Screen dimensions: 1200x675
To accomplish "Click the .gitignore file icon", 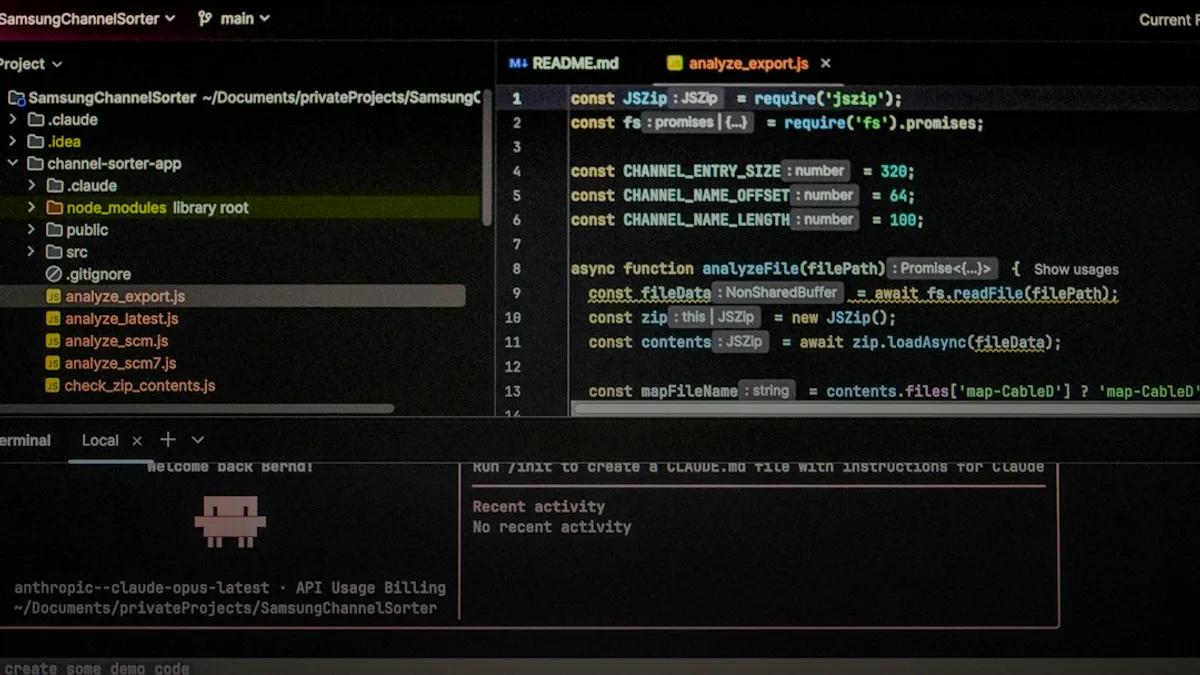I will coord(54,274).
